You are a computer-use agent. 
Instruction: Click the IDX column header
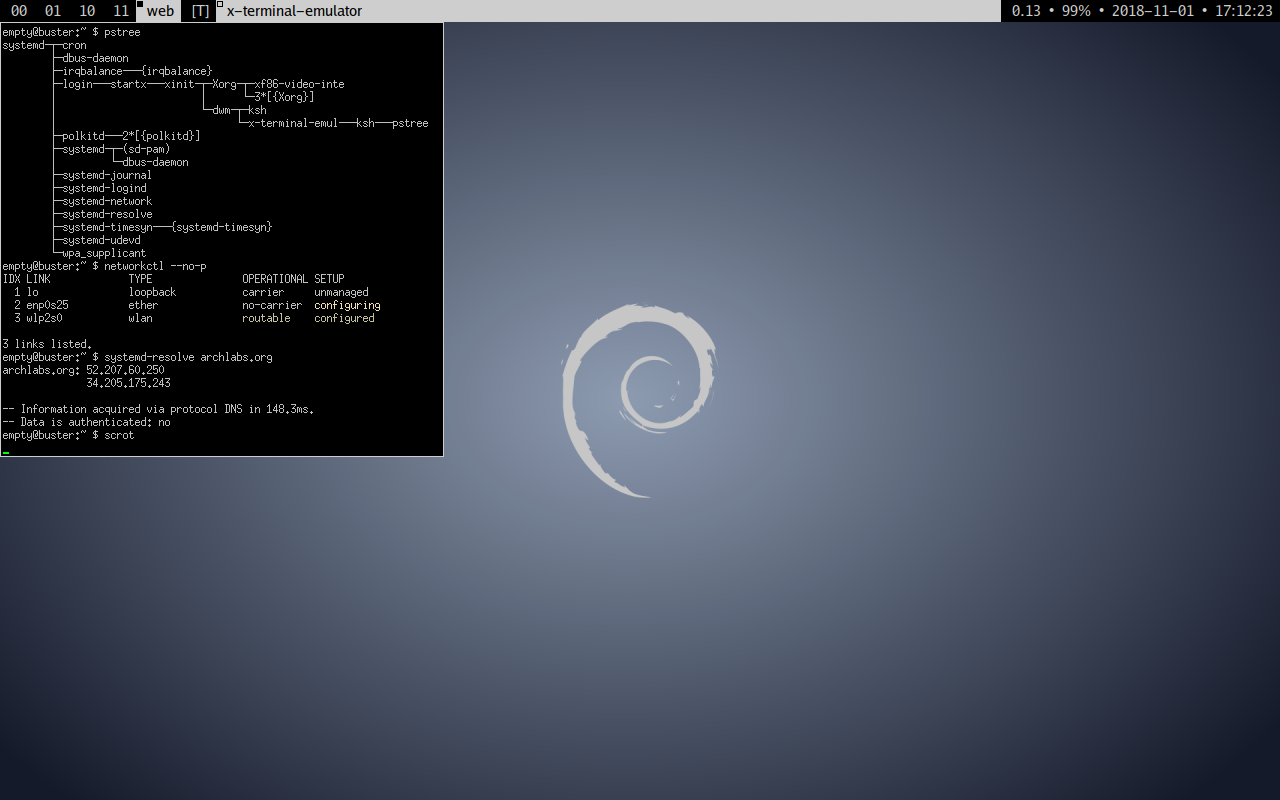(11, 279)
